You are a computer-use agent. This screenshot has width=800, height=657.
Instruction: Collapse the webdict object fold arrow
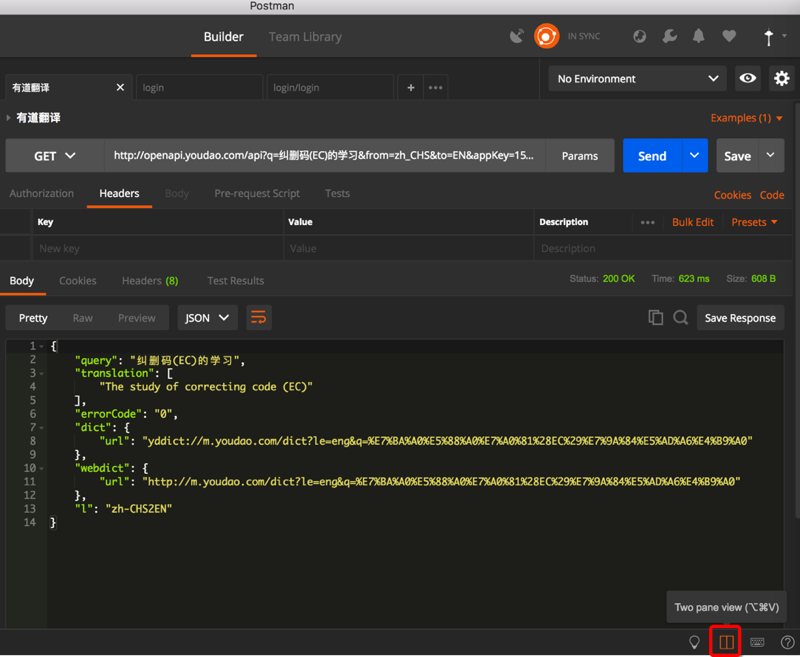41,468
